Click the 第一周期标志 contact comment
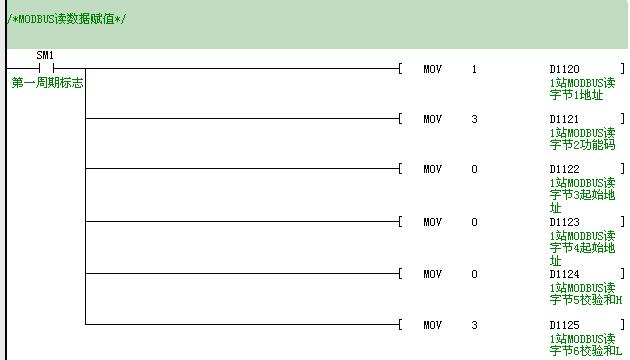 47,83
